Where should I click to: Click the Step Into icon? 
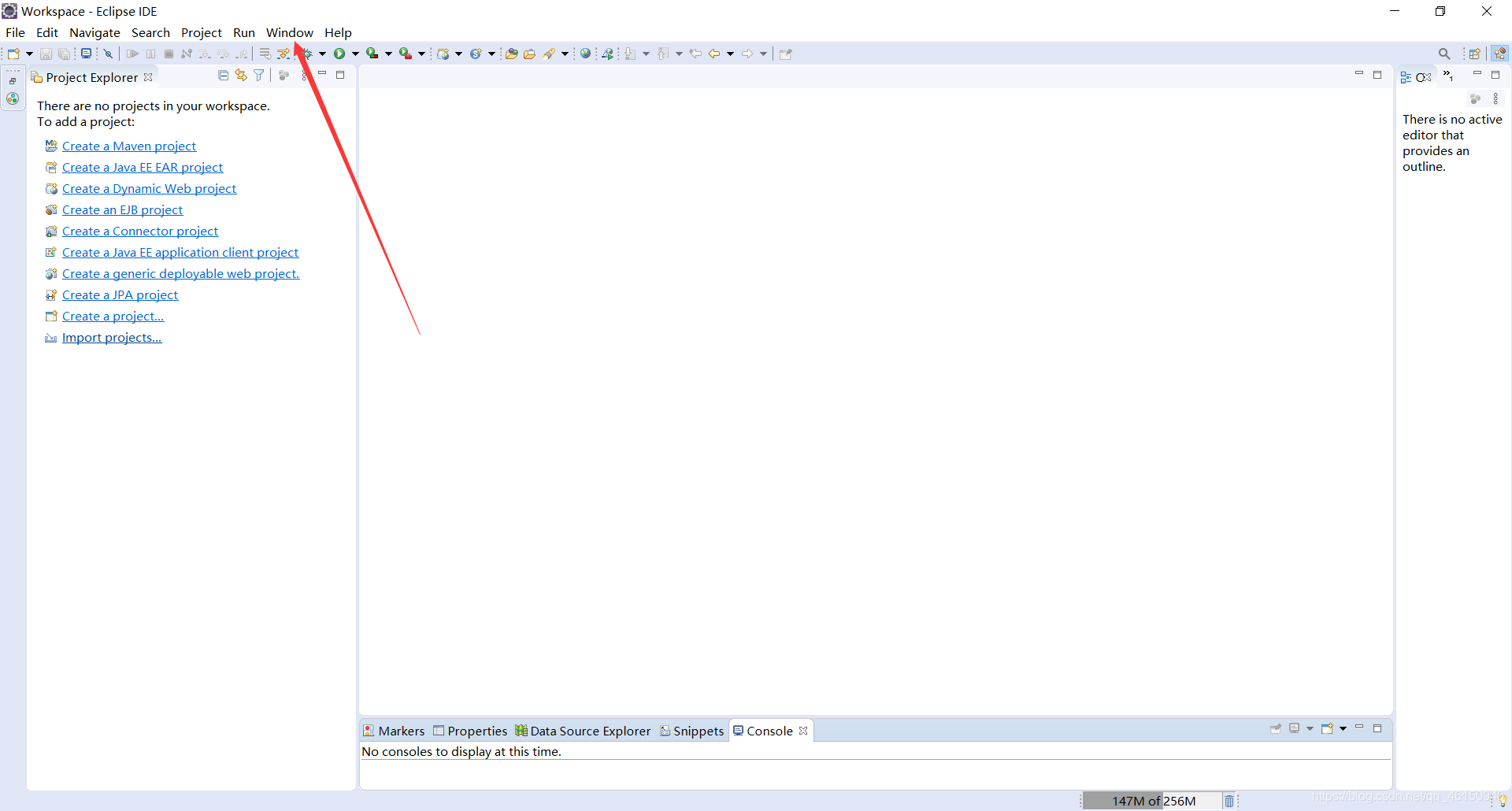tap(205, 54)
